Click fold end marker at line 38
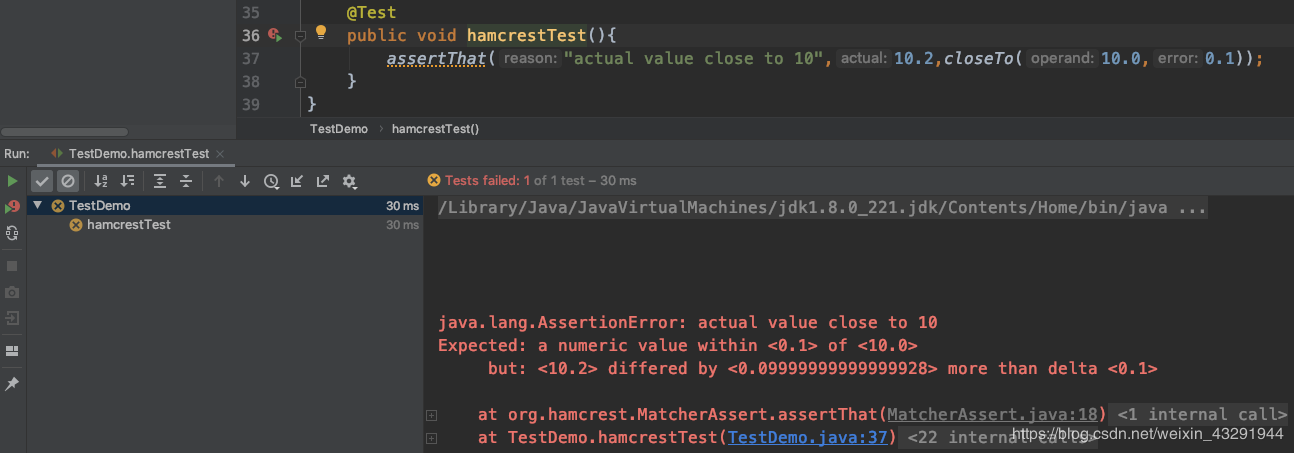Viewport: 1294px width, 453px height. (300, 81)
